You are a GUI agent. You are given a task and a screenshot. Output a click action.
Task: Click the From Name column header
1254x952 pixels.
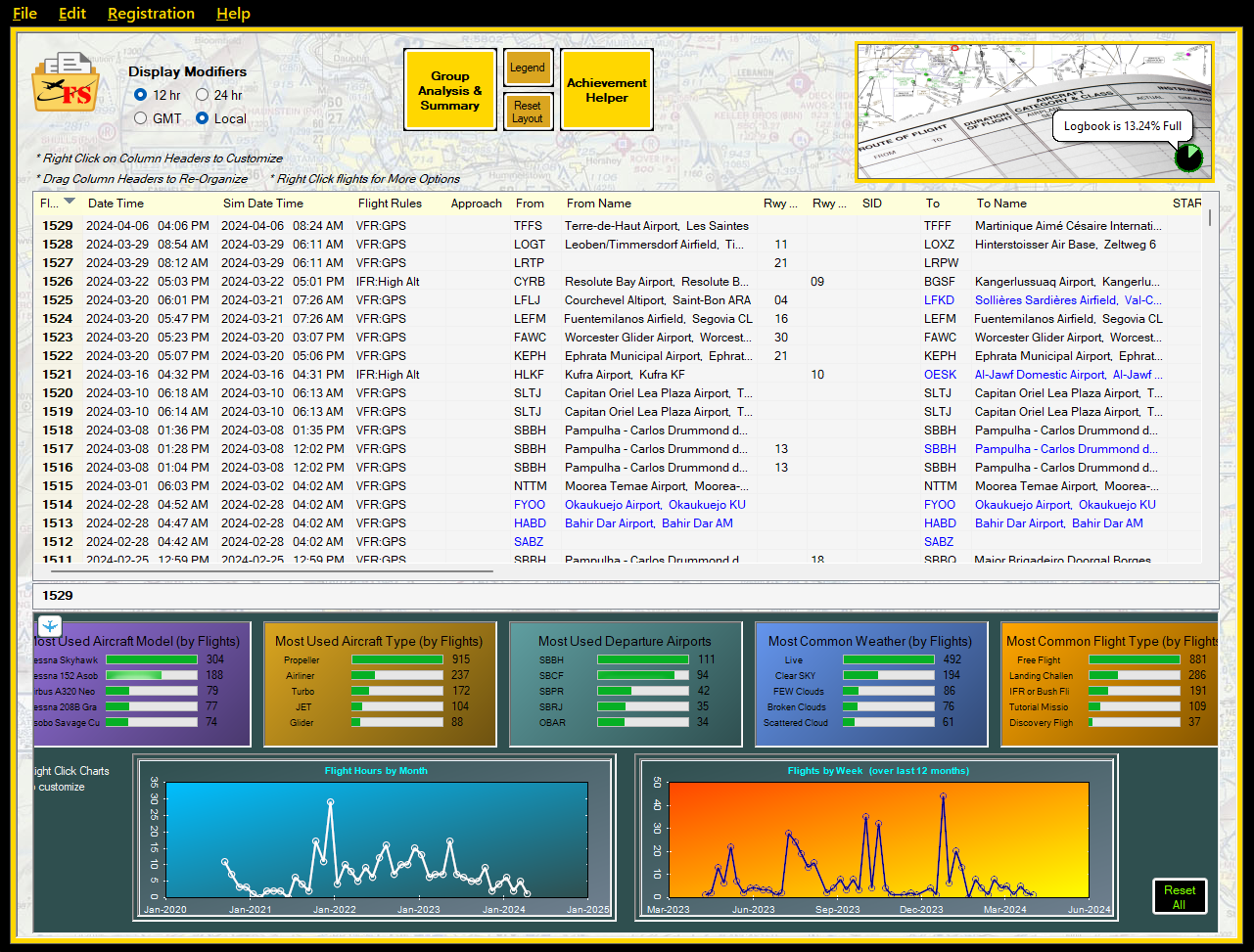click(599, 204)
